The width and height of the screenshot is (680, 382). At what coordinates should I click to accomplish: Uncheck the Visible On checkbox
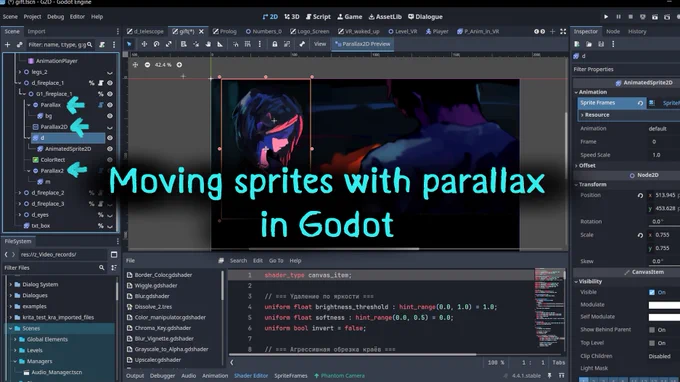[x=652, y=292]
